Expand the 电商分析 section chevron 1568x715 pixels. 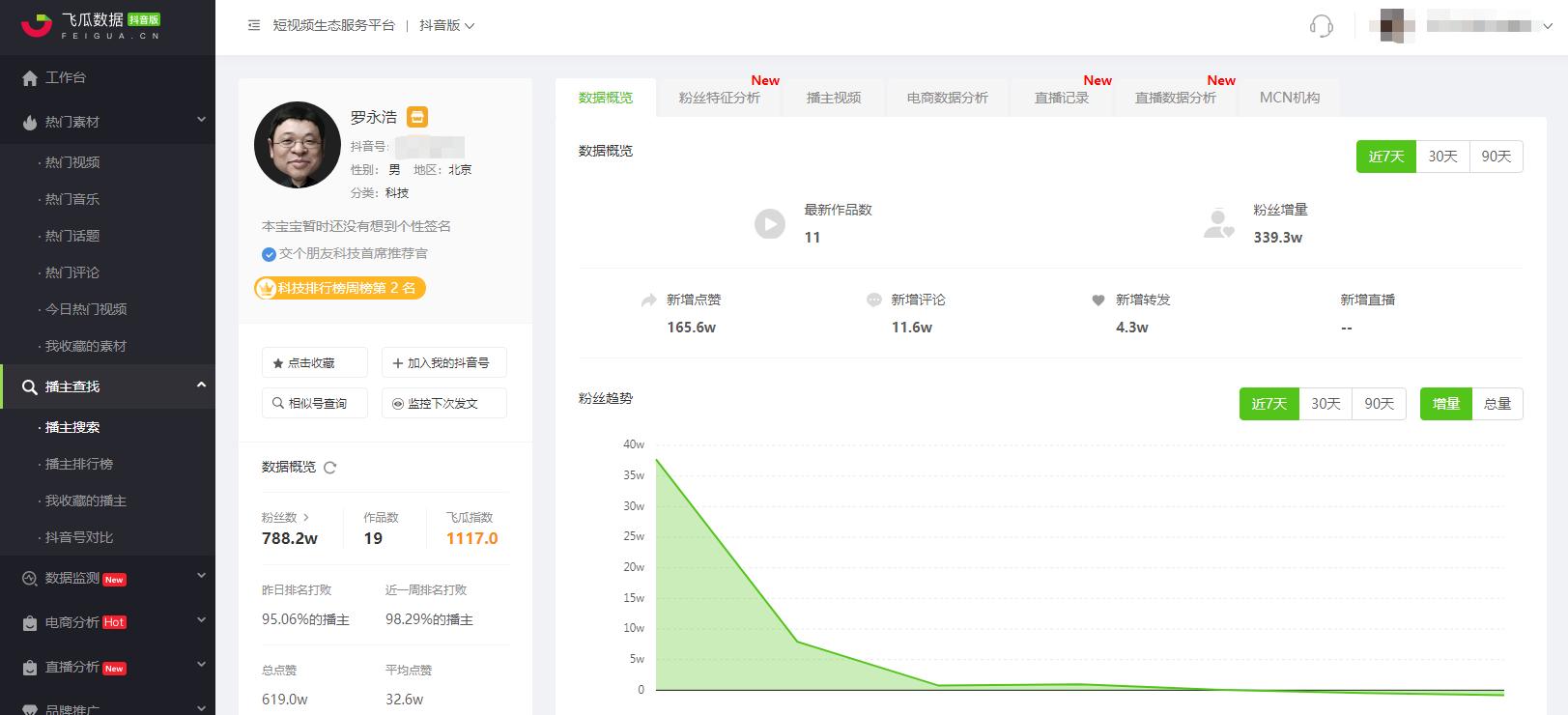click(201, 620)
